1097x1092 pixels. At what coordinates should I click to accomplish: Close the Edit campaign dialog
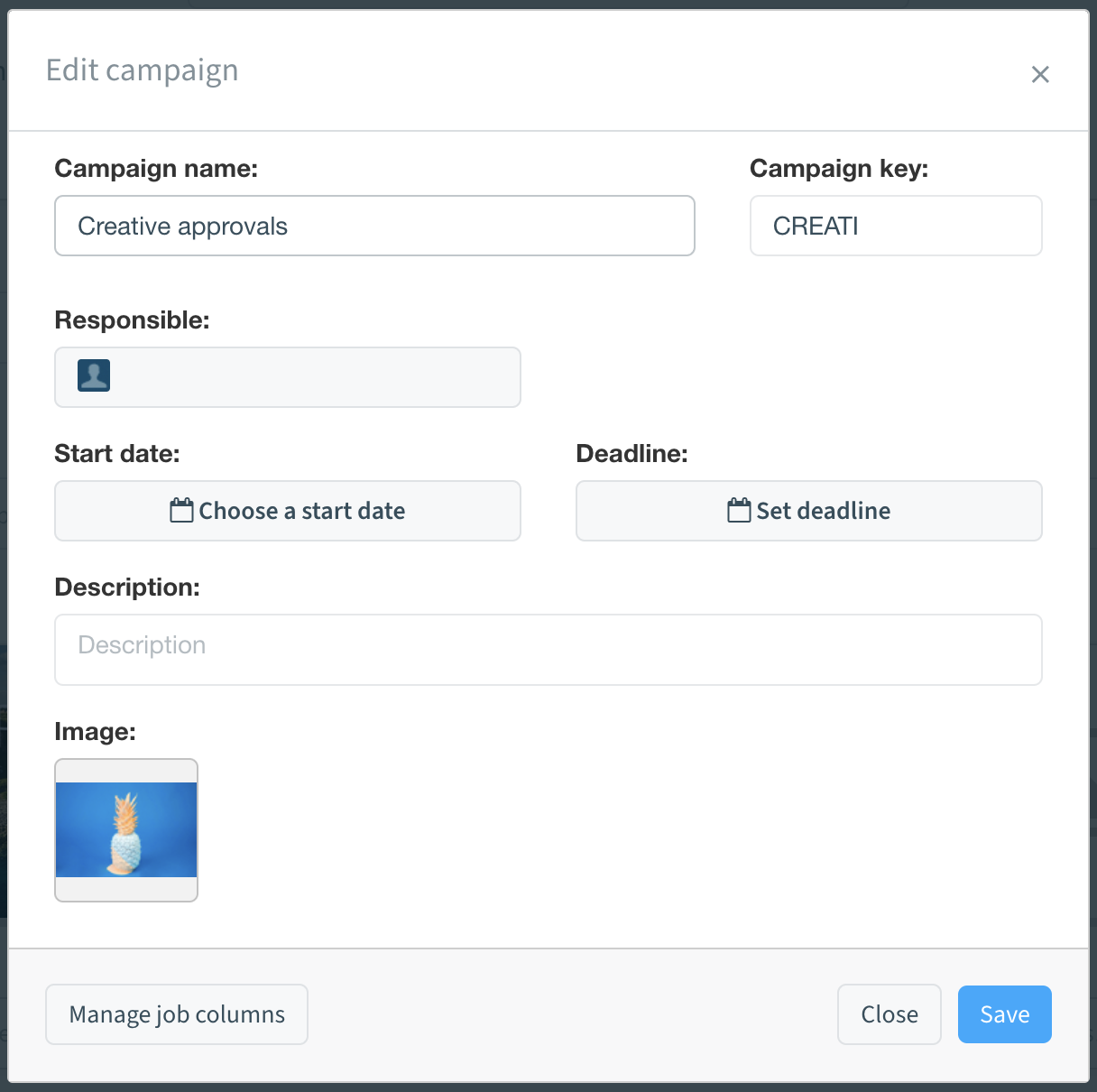[x=889, y=1013]
